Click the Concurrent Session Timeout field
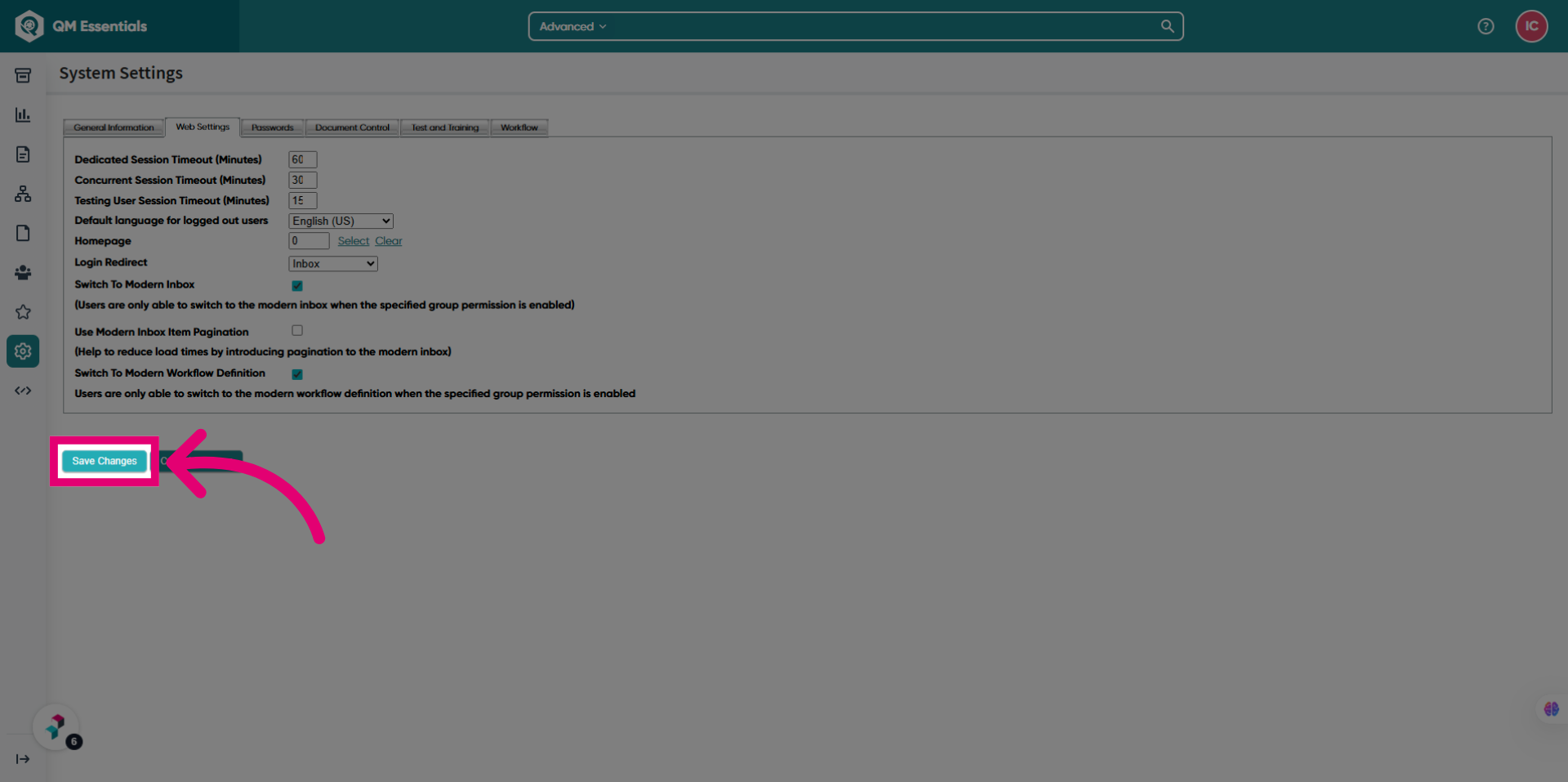 302,180
